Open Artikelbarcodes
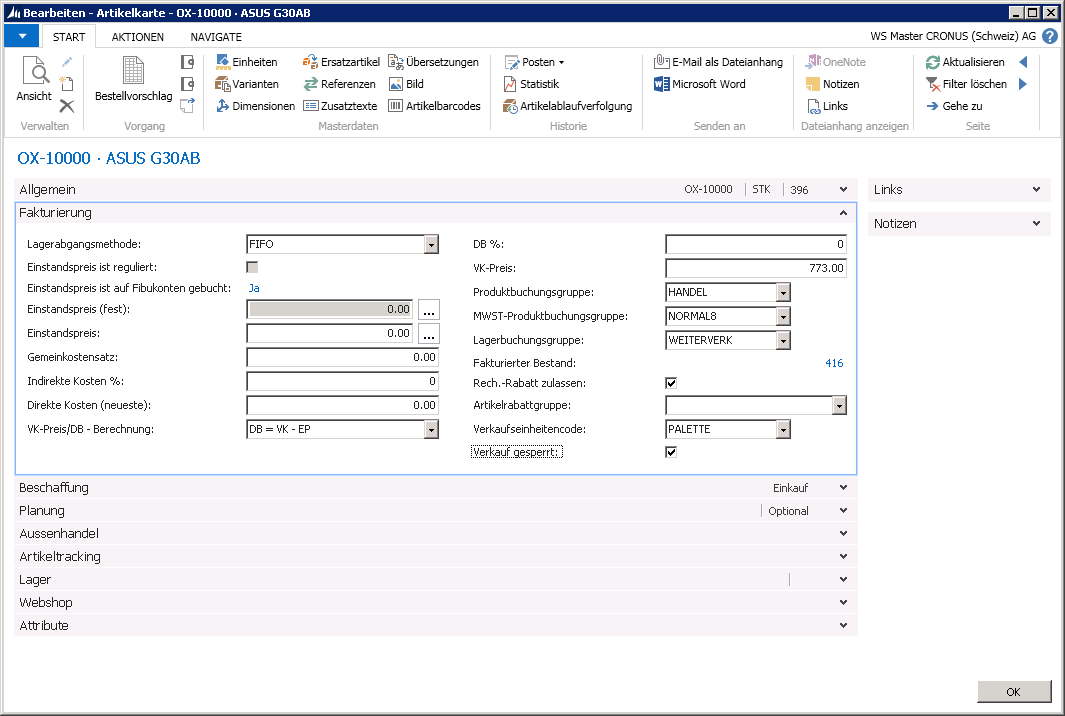The height and width of the screenshot is (716, 1065). pos(434,106)
